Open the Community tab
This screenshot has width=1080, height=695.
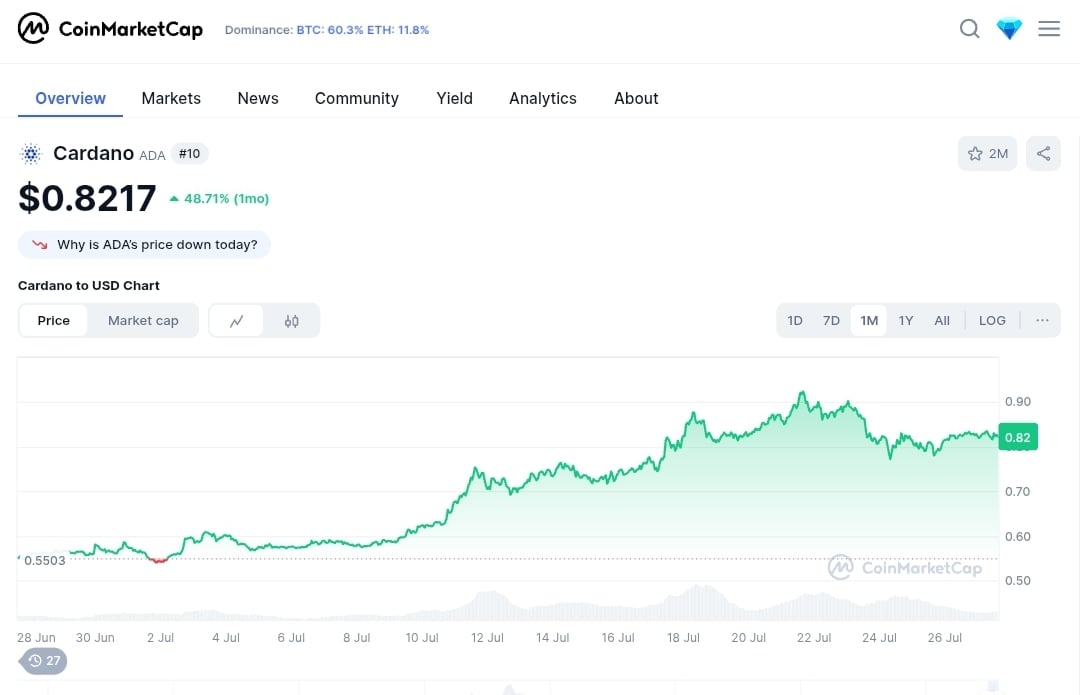(357, 98)
